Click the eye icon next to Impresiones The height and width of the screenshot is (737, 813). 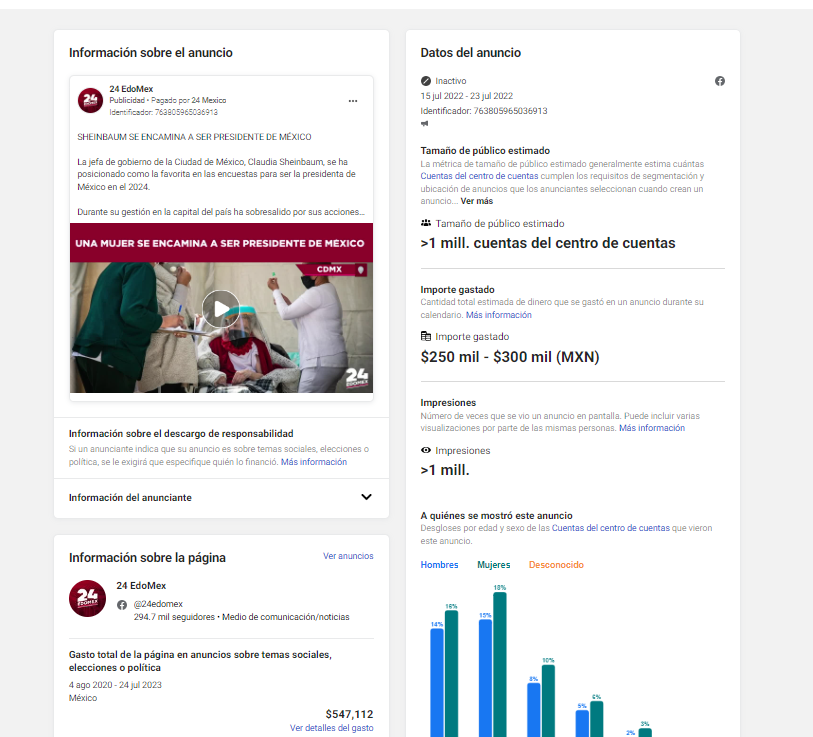click(426, 451)
